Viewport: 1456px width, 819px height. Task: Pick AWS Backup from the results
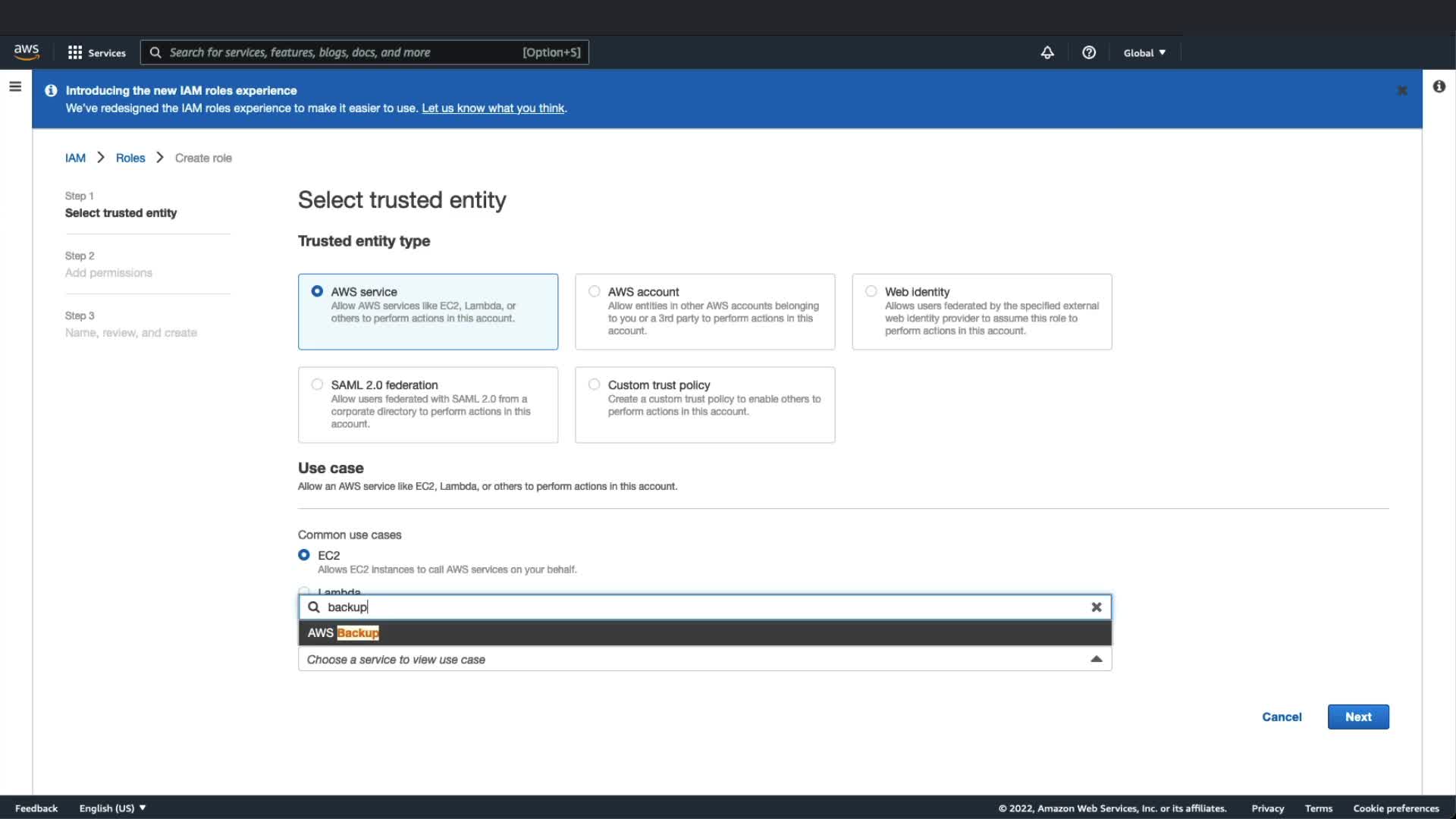[344, 632]
